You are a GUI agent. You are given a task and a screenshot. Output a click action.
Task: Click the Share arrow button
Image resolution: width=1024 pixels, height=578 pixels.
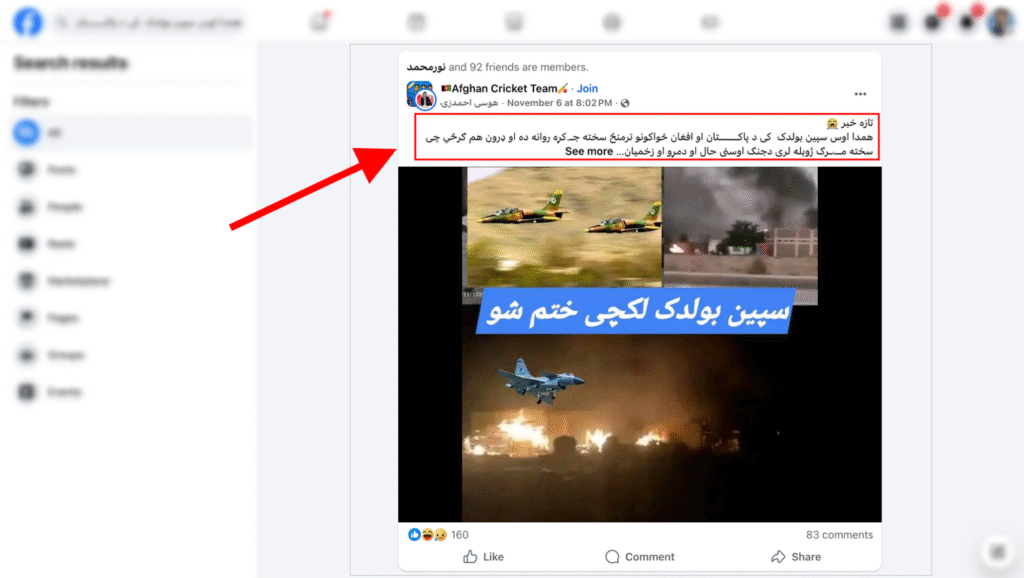[795, 556]
